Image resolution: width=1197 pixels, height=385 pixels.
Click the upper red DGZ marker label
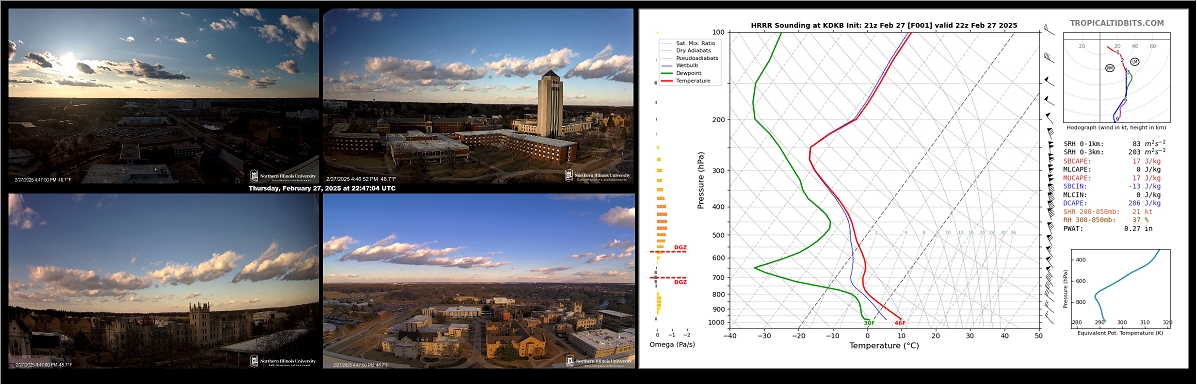click(680, 248)
